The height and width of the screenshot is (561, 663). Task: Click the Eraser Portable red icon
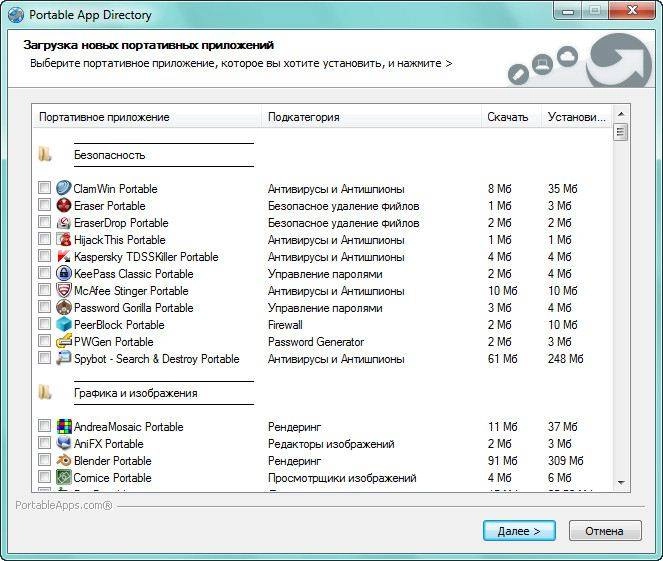(x=63, y=205)
